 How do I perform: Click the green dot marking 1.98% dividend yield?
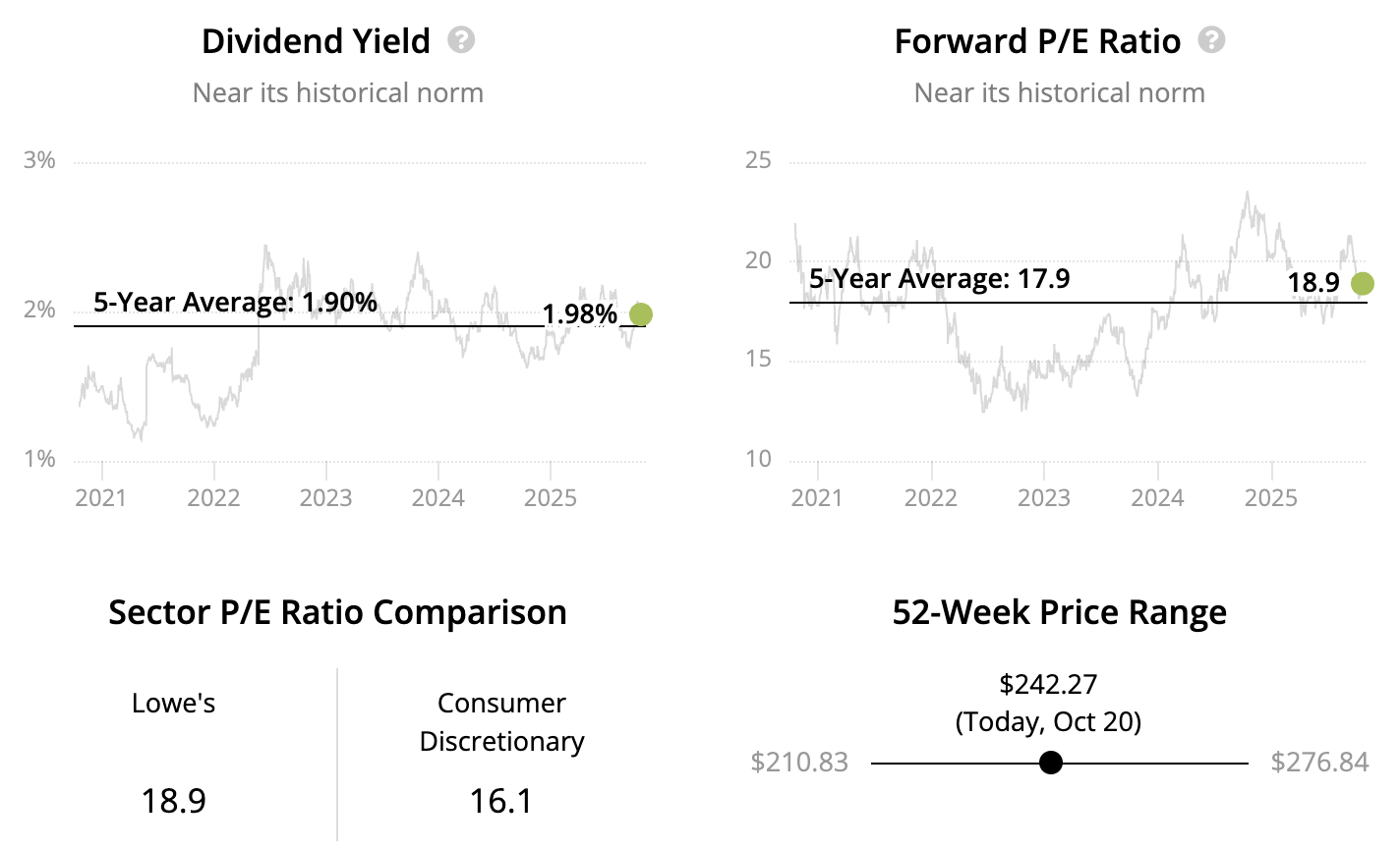pos(640,314)
